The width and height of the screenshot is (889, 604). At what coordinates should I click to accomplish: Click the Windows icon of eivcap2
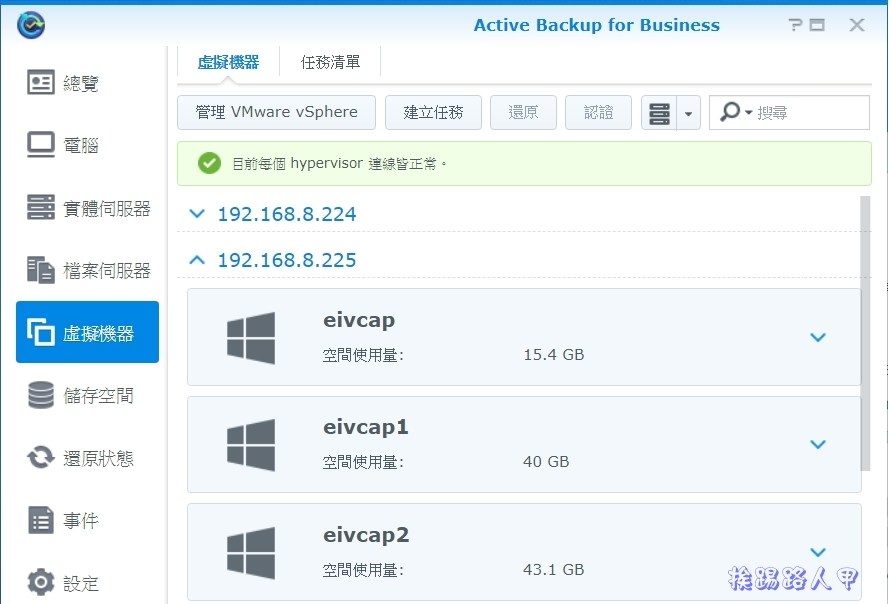[251, 553]
